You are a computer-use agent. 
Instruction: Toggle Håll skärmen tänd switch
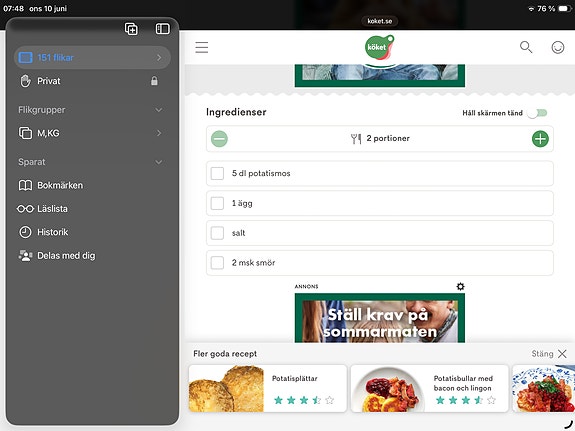(x=538, y=113)
